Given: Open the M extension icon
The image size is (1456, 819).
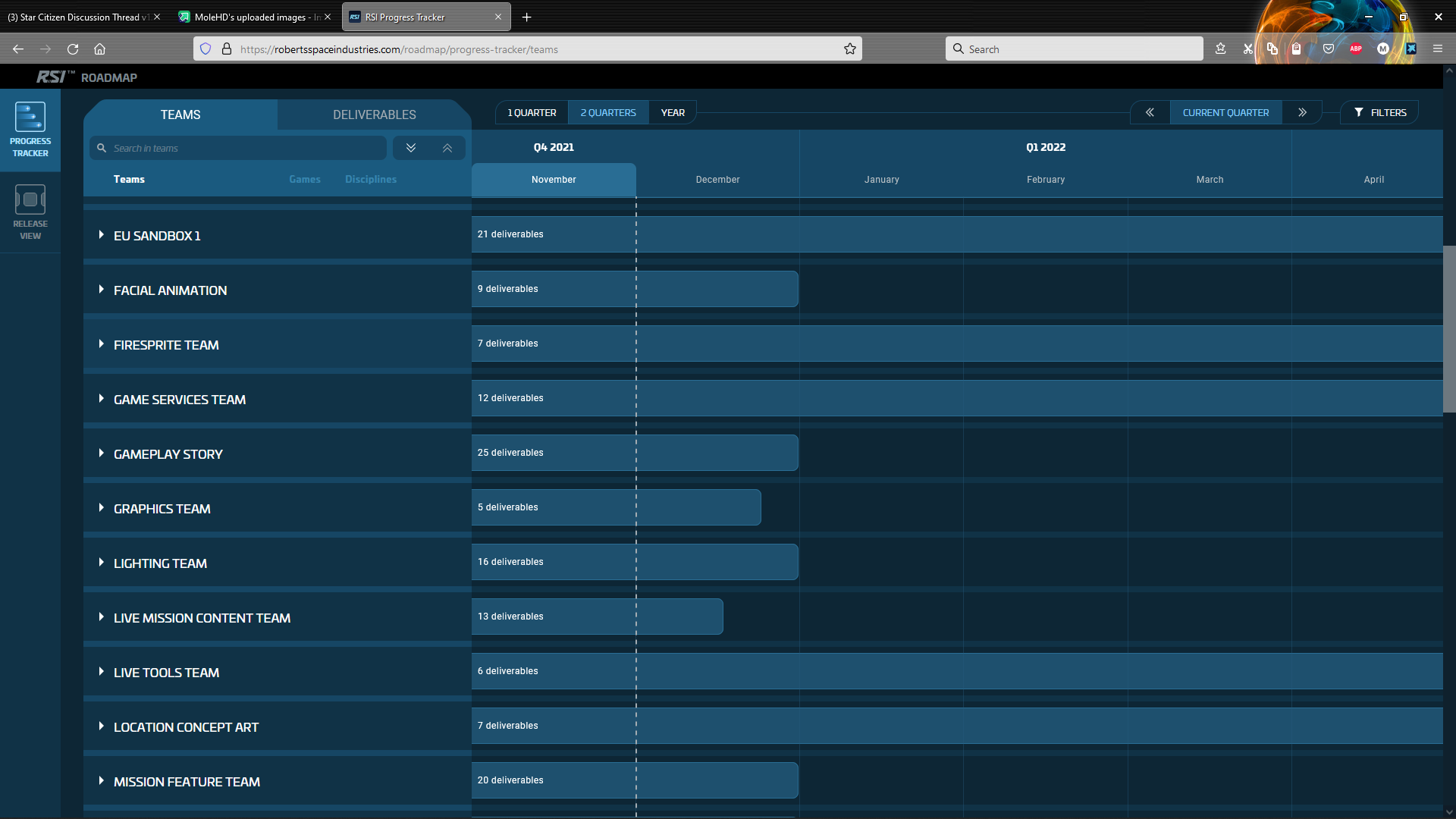Looking at the screenshot, I should coord(1383,49).
